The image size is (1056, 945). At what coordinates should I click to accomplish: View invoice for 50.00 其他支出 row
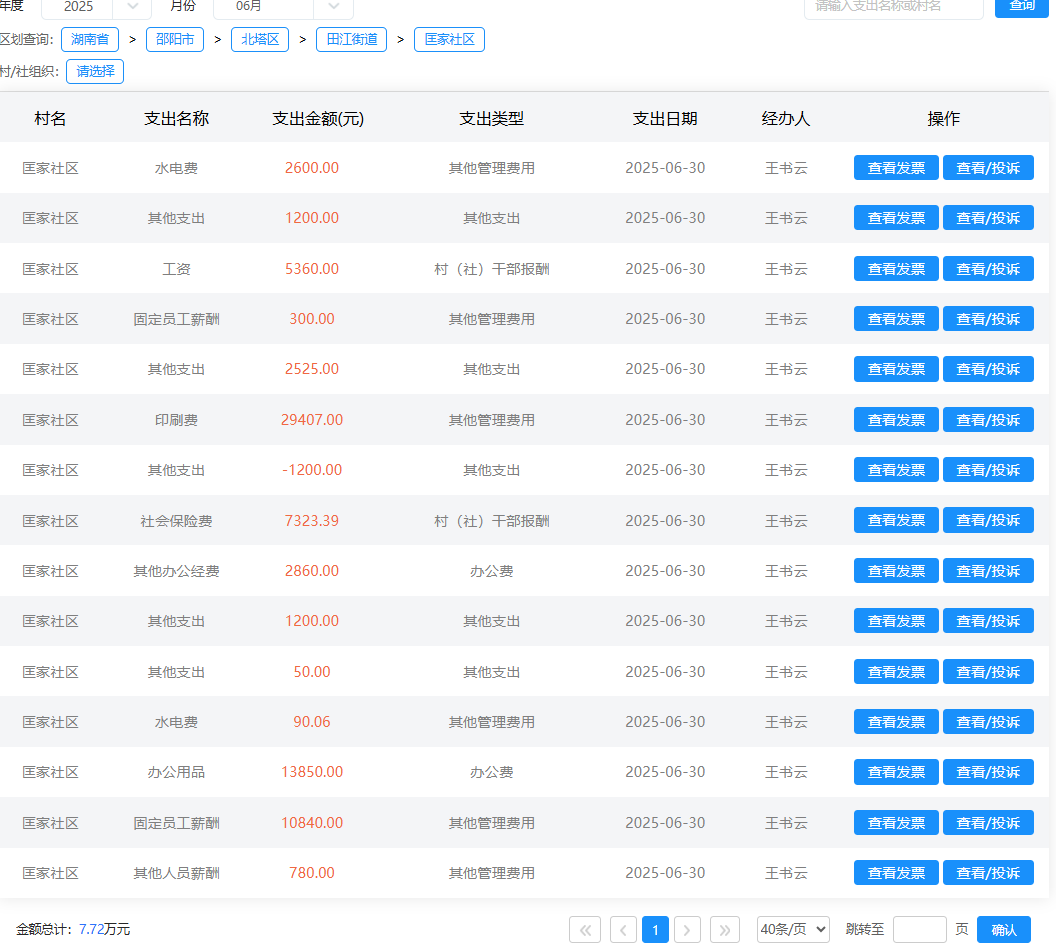click(x=896, y=672)
